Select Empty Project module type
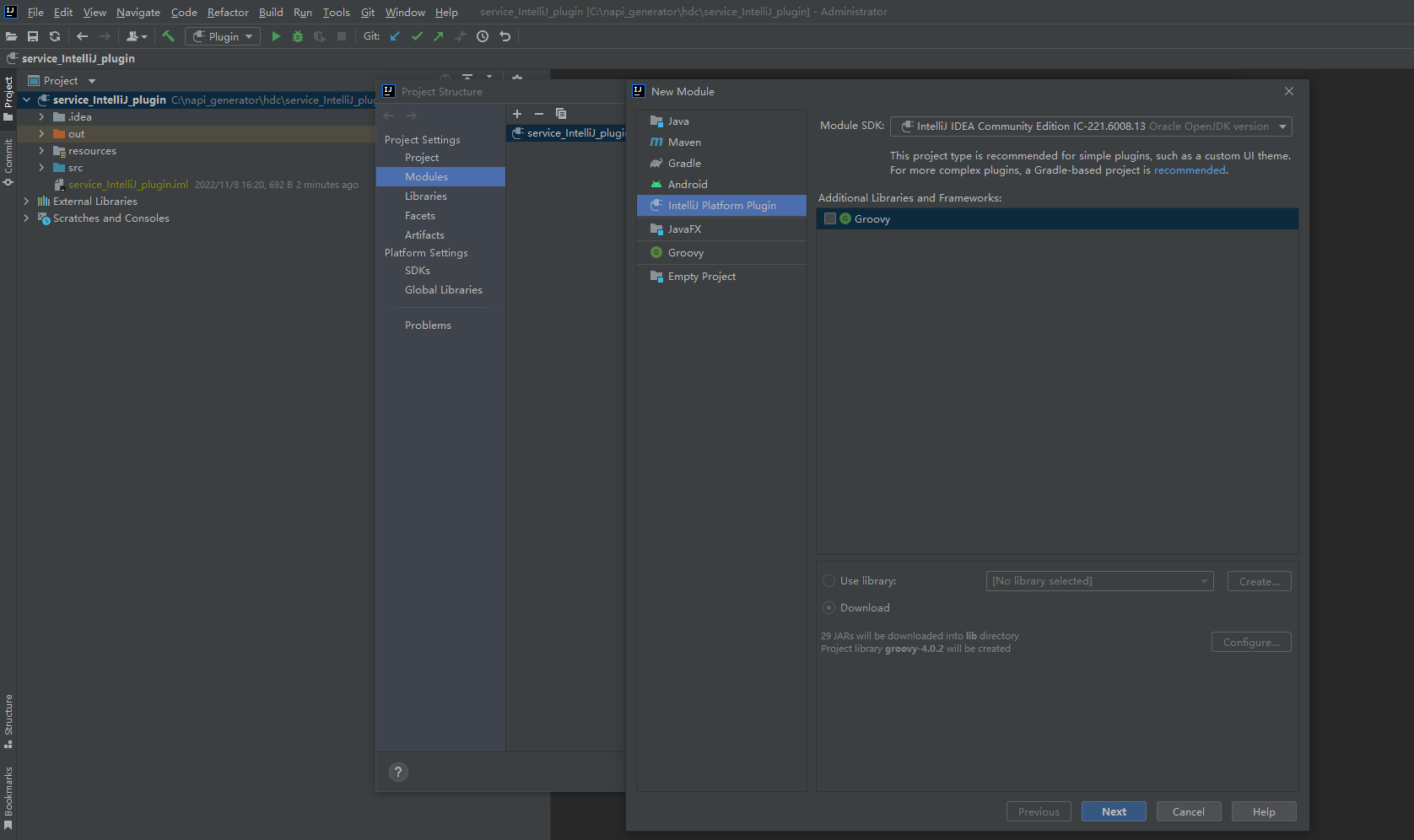Screen dimensions: 1414x840 (x=721, y=277)
